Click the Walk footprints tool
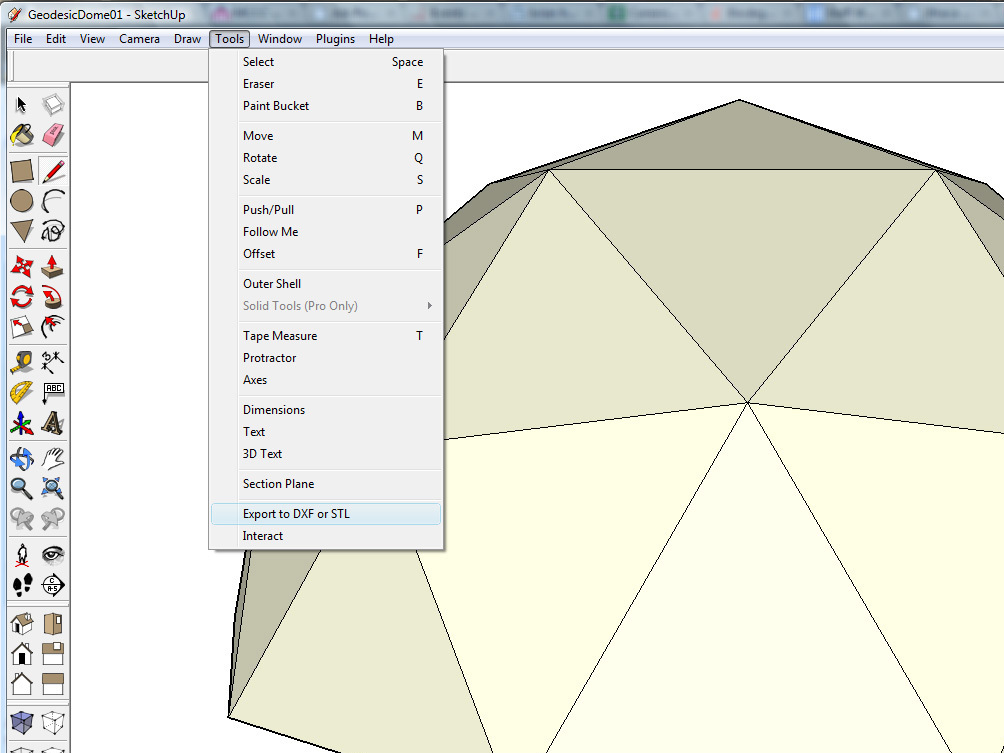This screenshot has height=753, width=1004. [x=22, y=585]
